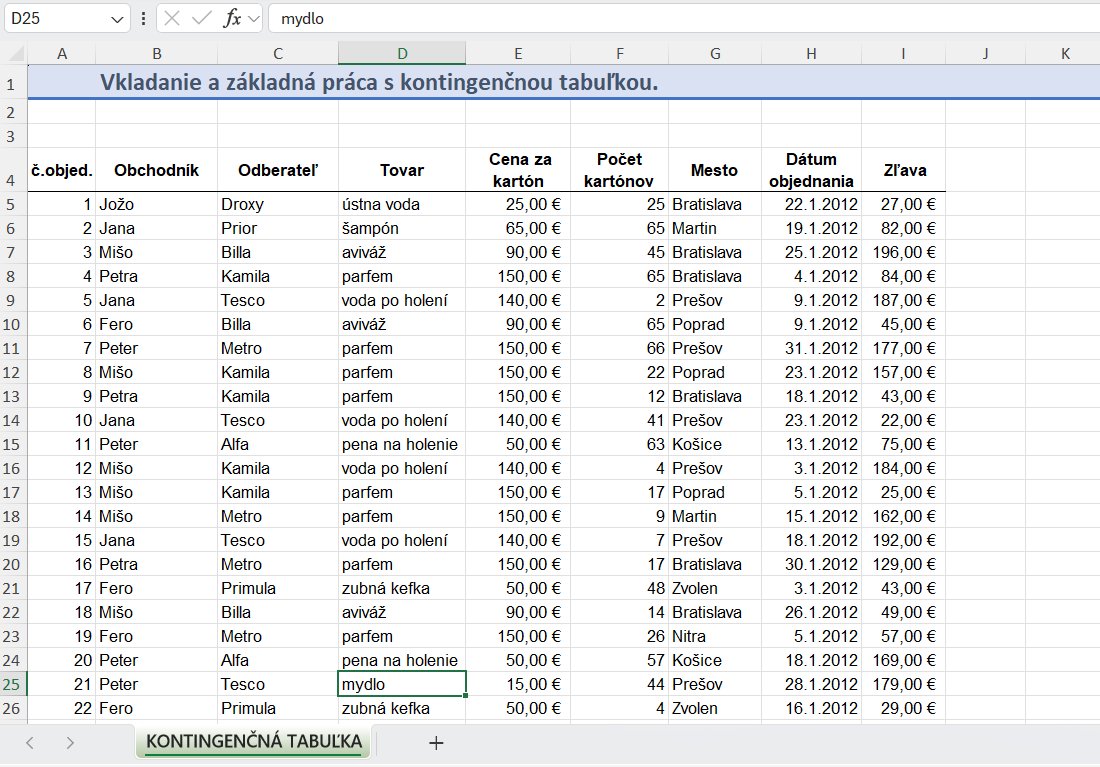Add a new sheet with plus button
Image resolution: width=1100 pixels, height=767 pixels.
(436, 742)
